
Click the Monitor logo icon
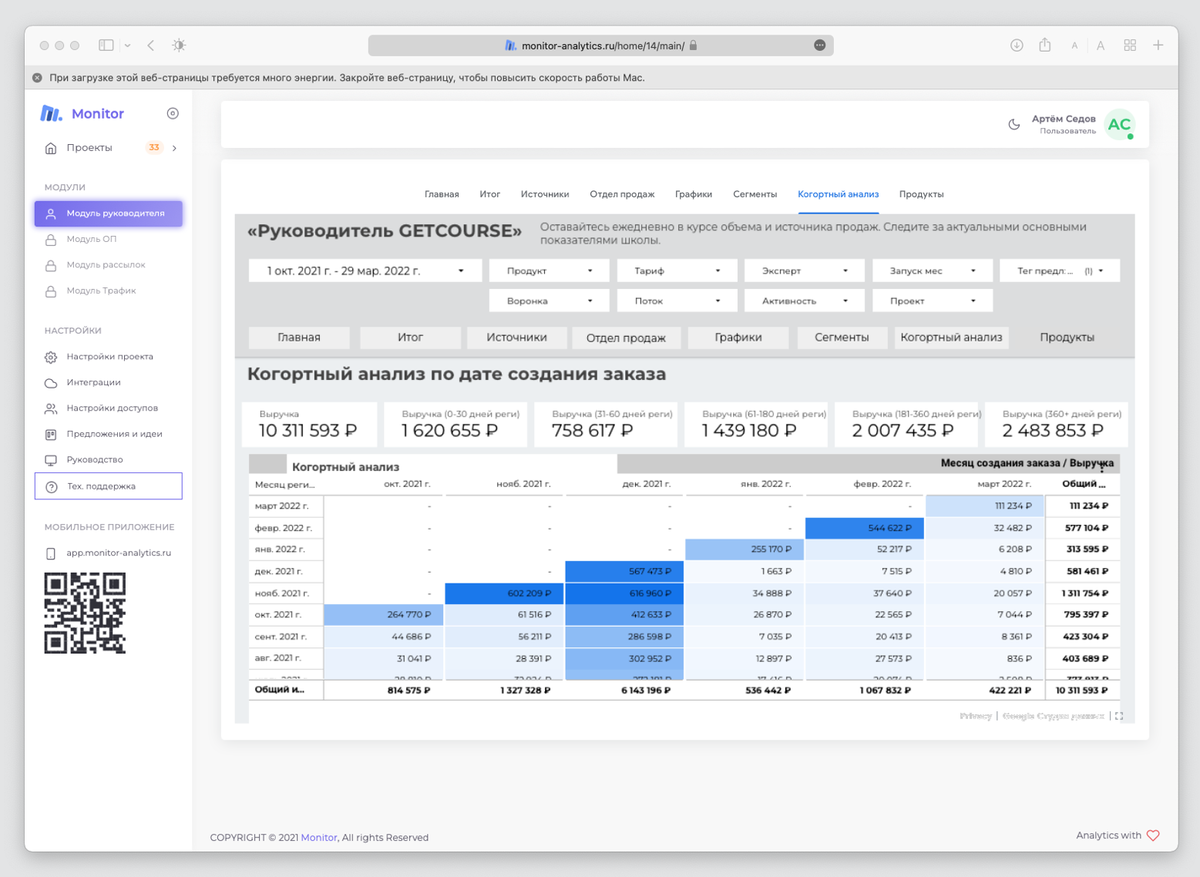click(51, 114)
